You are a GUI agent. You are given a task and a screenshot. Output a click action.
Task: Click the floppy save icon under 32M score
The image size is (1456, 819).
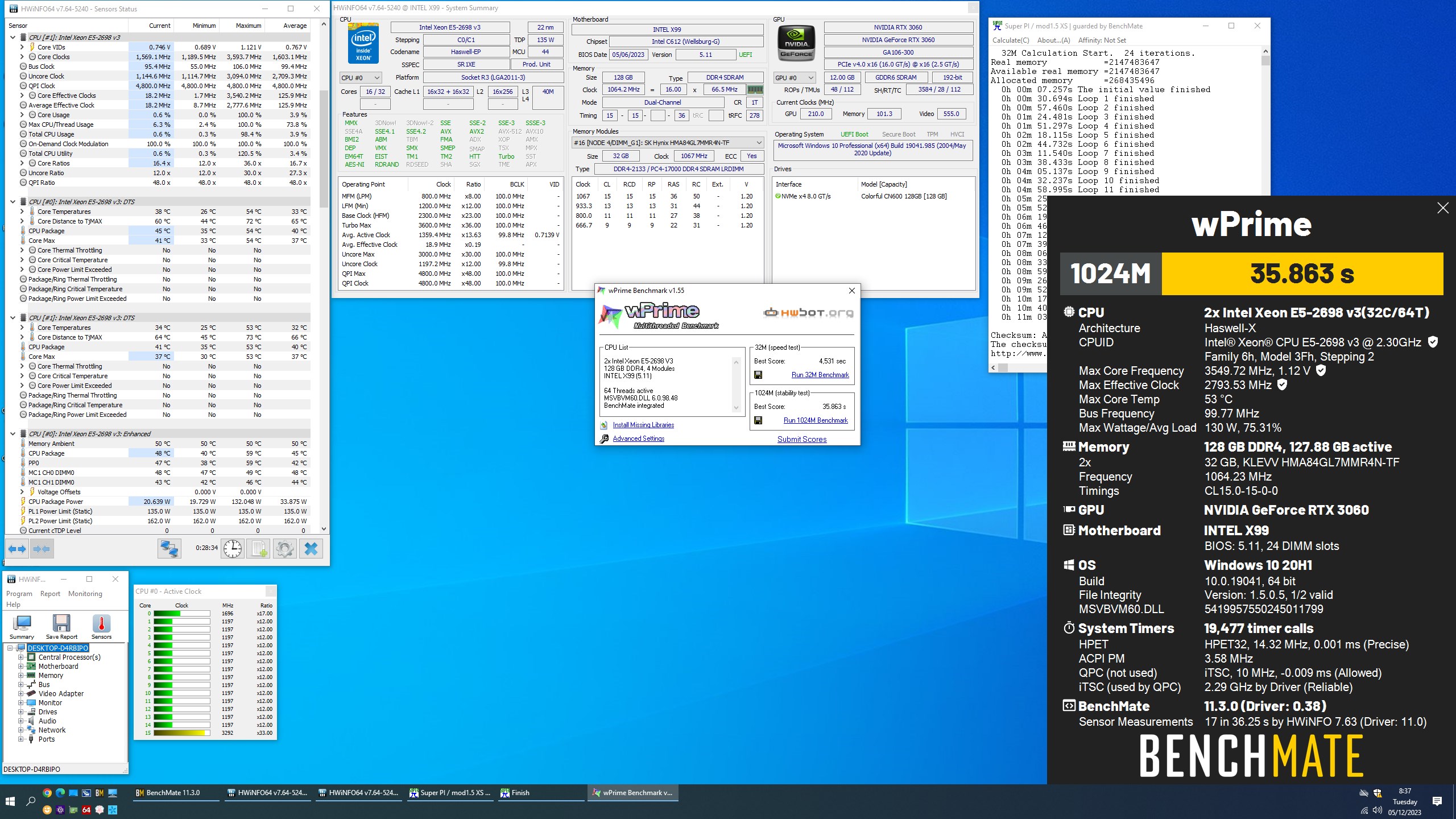pos(758,375)
